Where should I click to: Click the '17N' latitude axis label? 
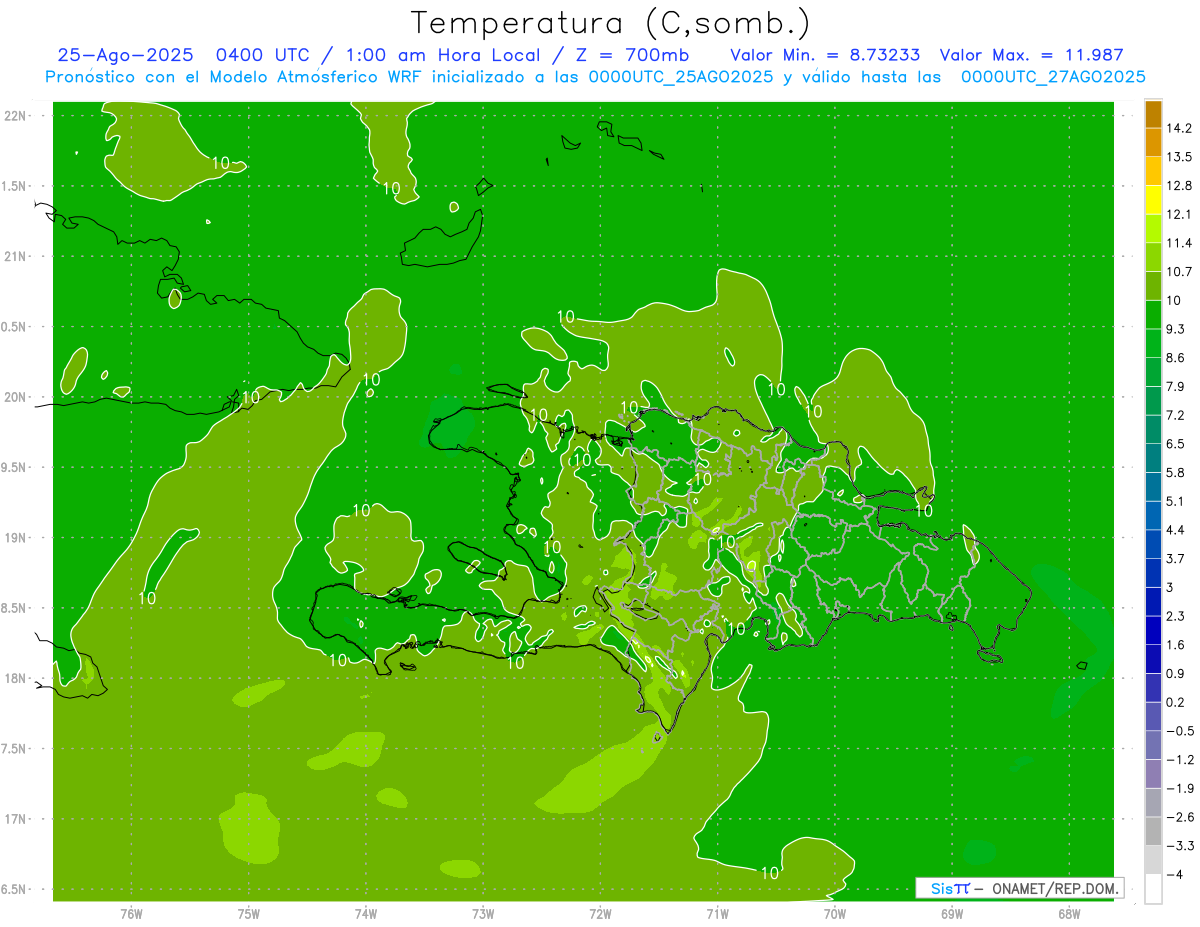point(16,819)
